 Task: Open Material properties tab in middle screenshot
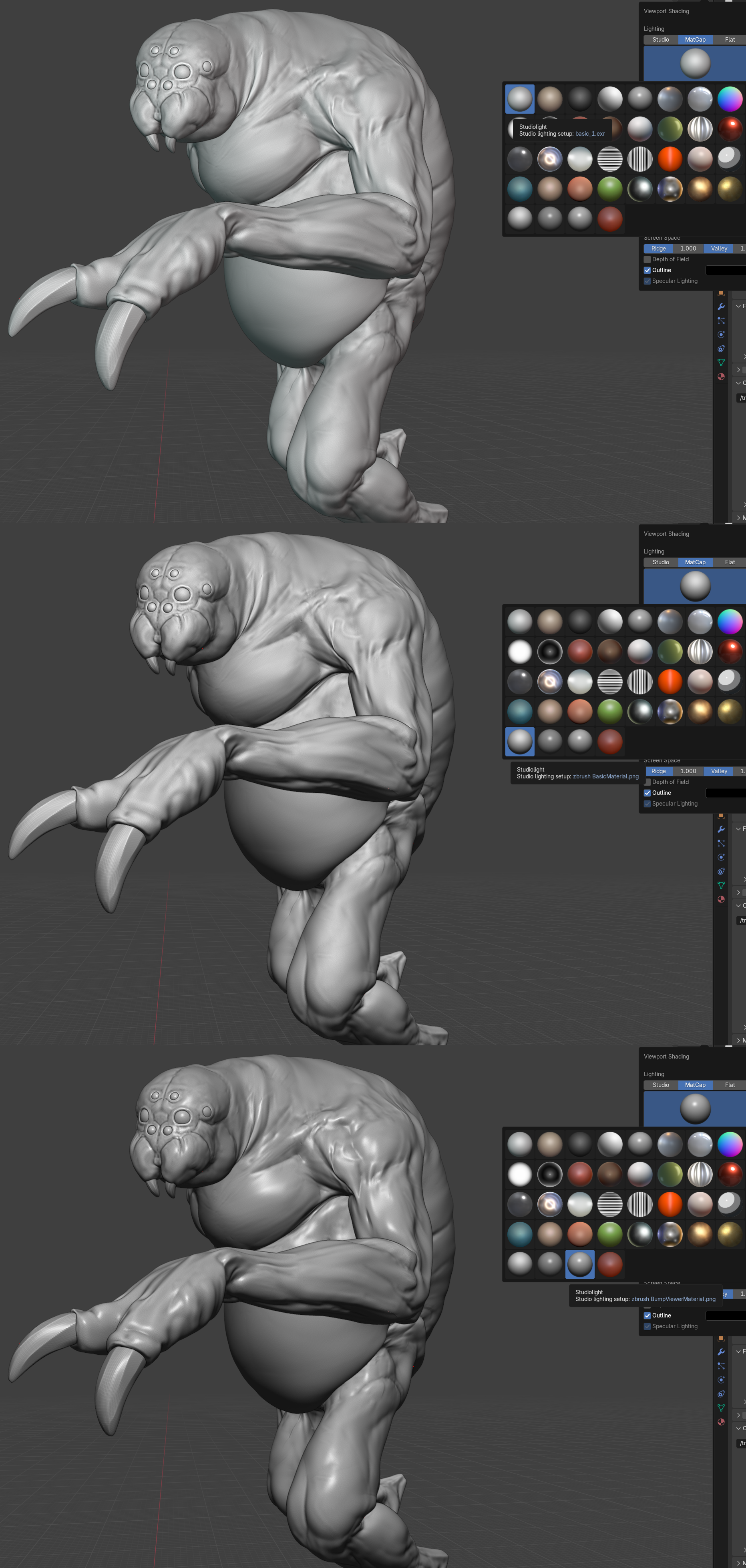(x=721, y=900)
